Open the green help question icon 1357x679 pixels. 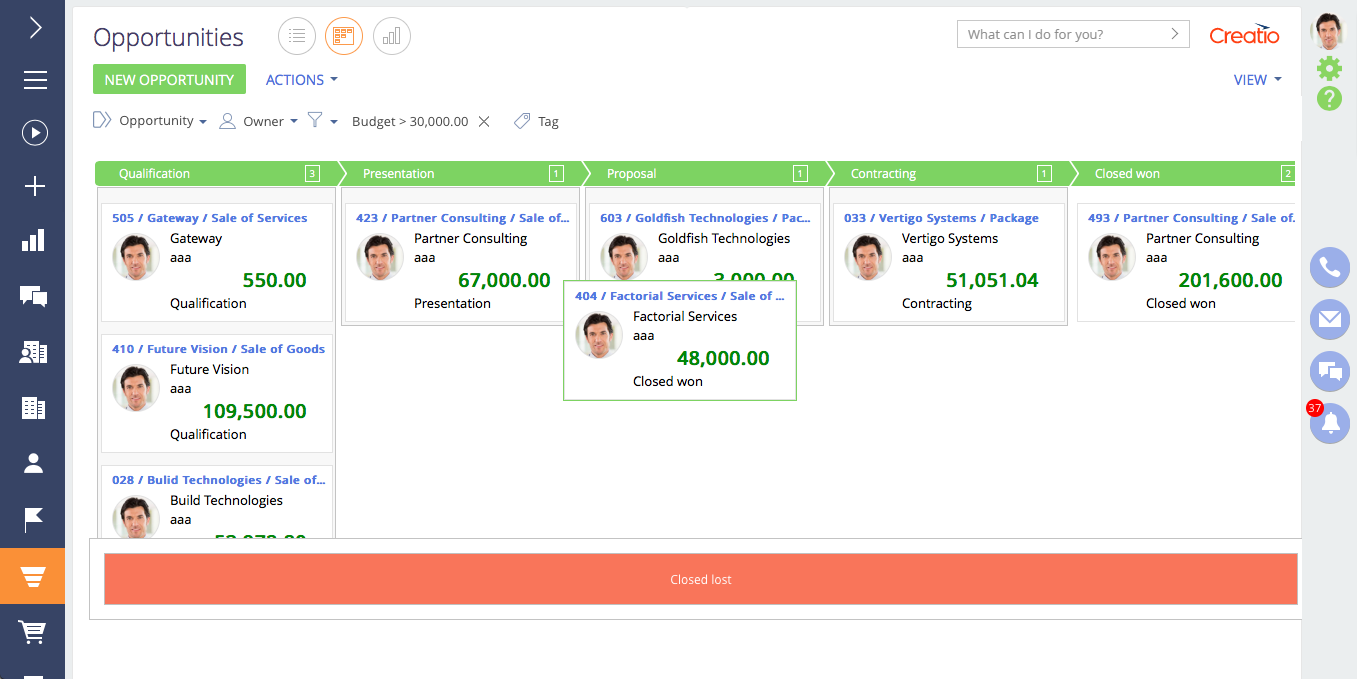[1329, 98]
